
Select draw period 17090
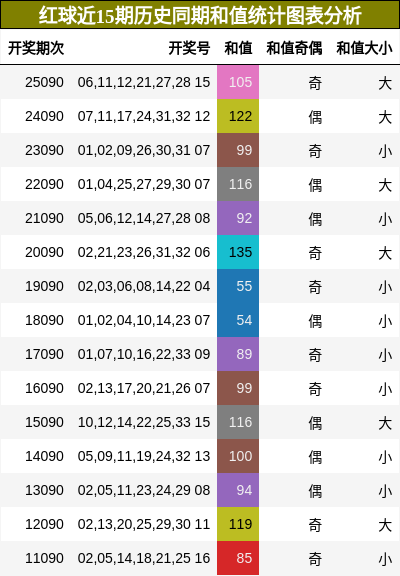pyautogui.click(x=44, y=354)
